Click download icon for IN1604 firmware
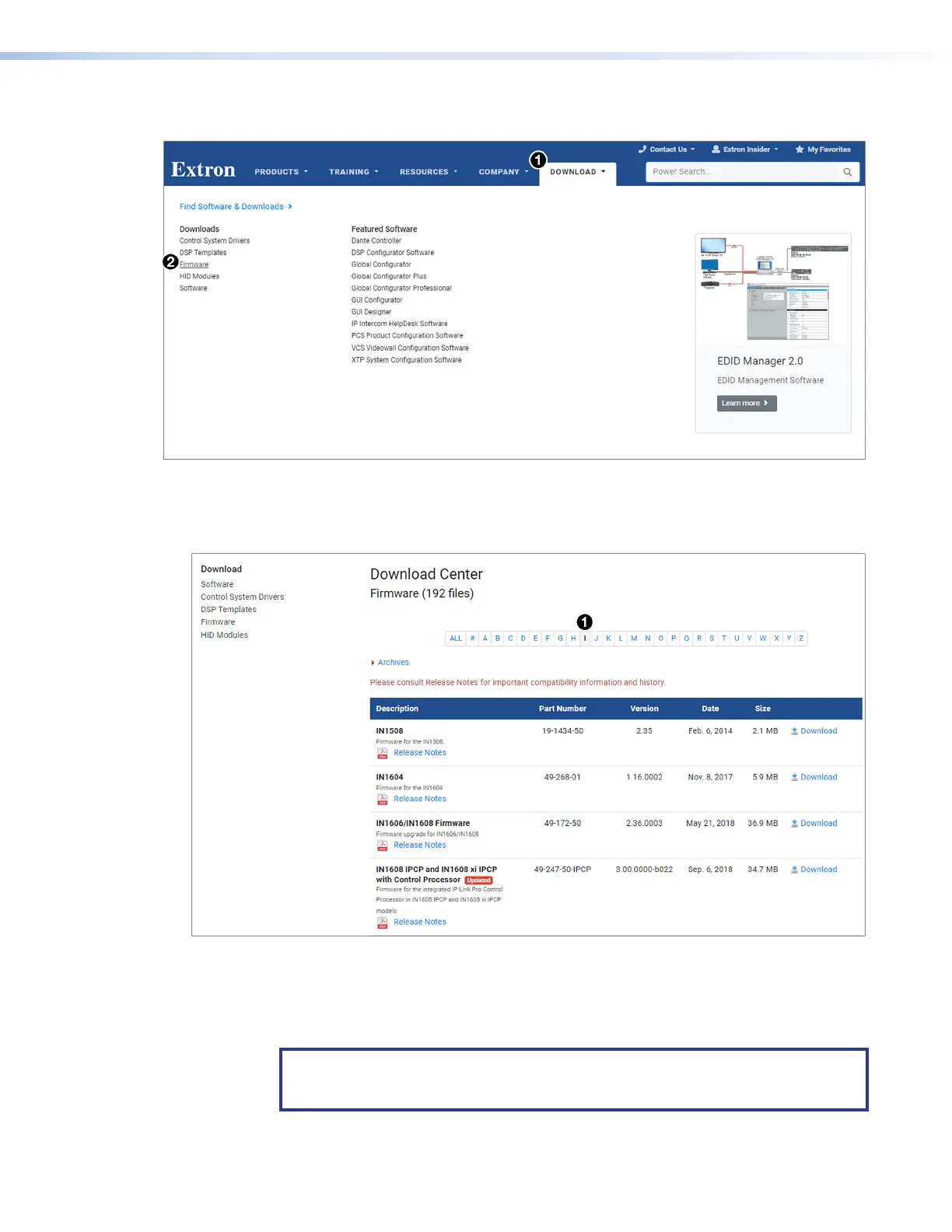The height and width of the screenshot is (1232, 952). [794, 777]
